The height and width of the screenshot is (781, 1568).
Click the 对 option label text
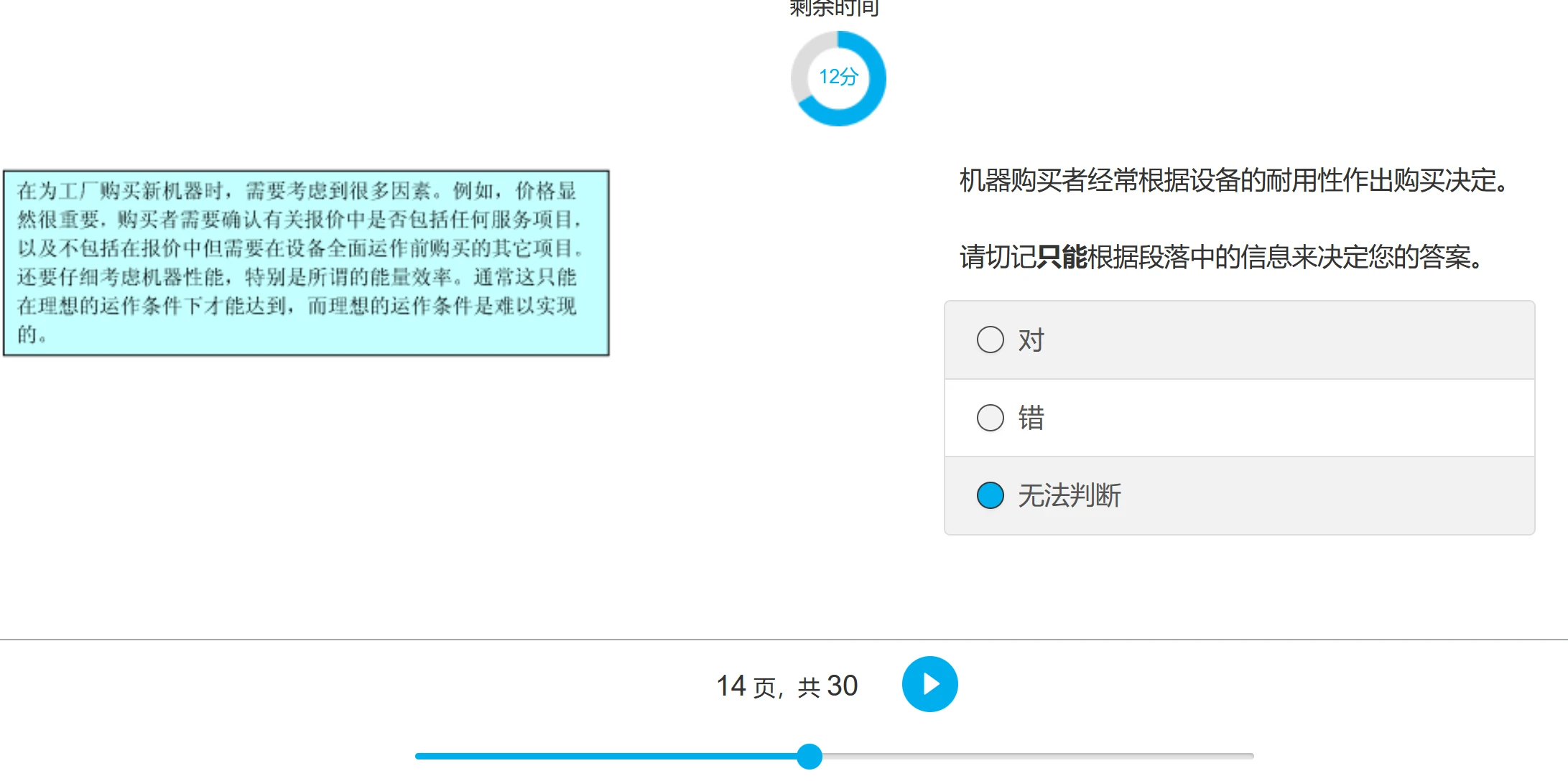pyautogui.click(x=1031, y=340)
